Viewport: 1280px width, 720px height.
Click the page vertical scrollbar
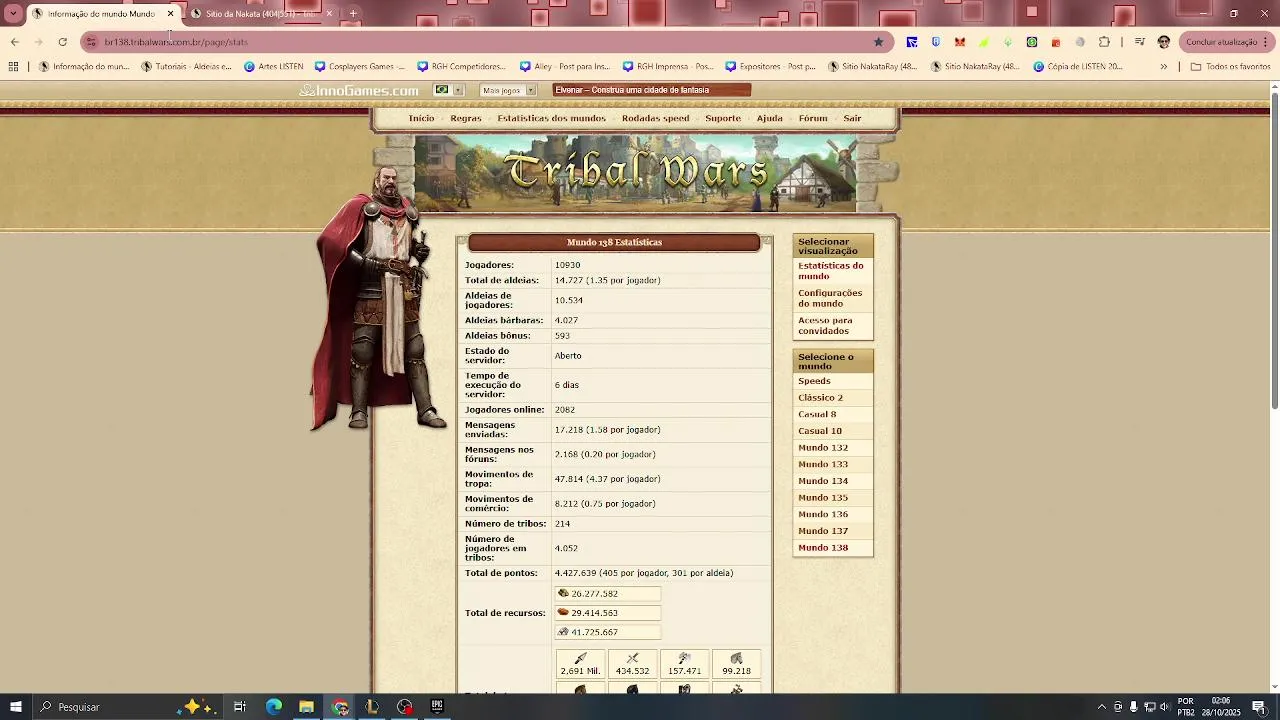coord(1274,250)
